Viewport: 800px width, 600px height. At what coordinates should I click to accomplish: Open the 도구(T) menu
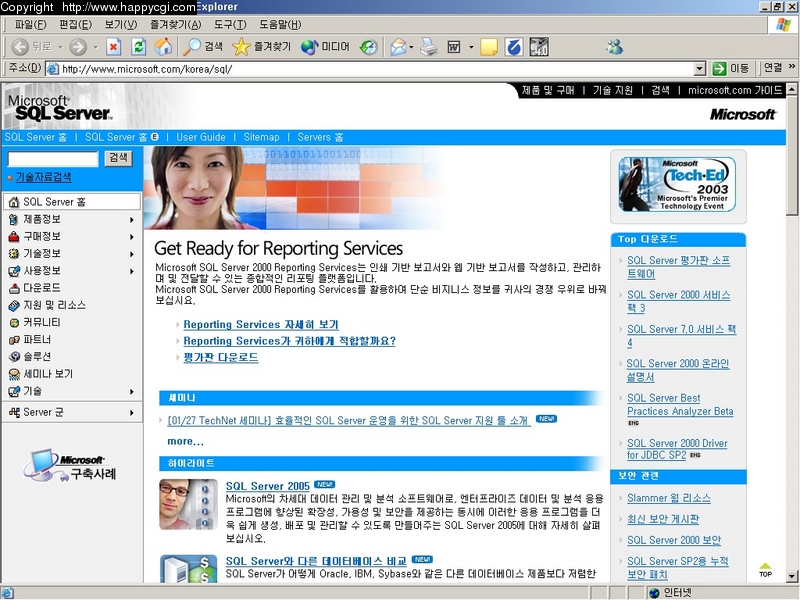(230, 24)
